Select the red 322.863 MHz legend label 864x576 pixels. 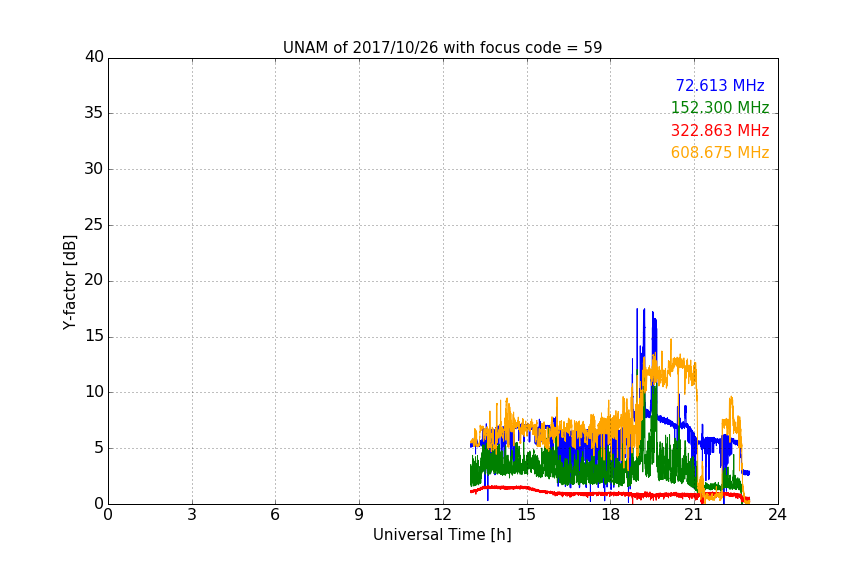click(x=720, y=131)
